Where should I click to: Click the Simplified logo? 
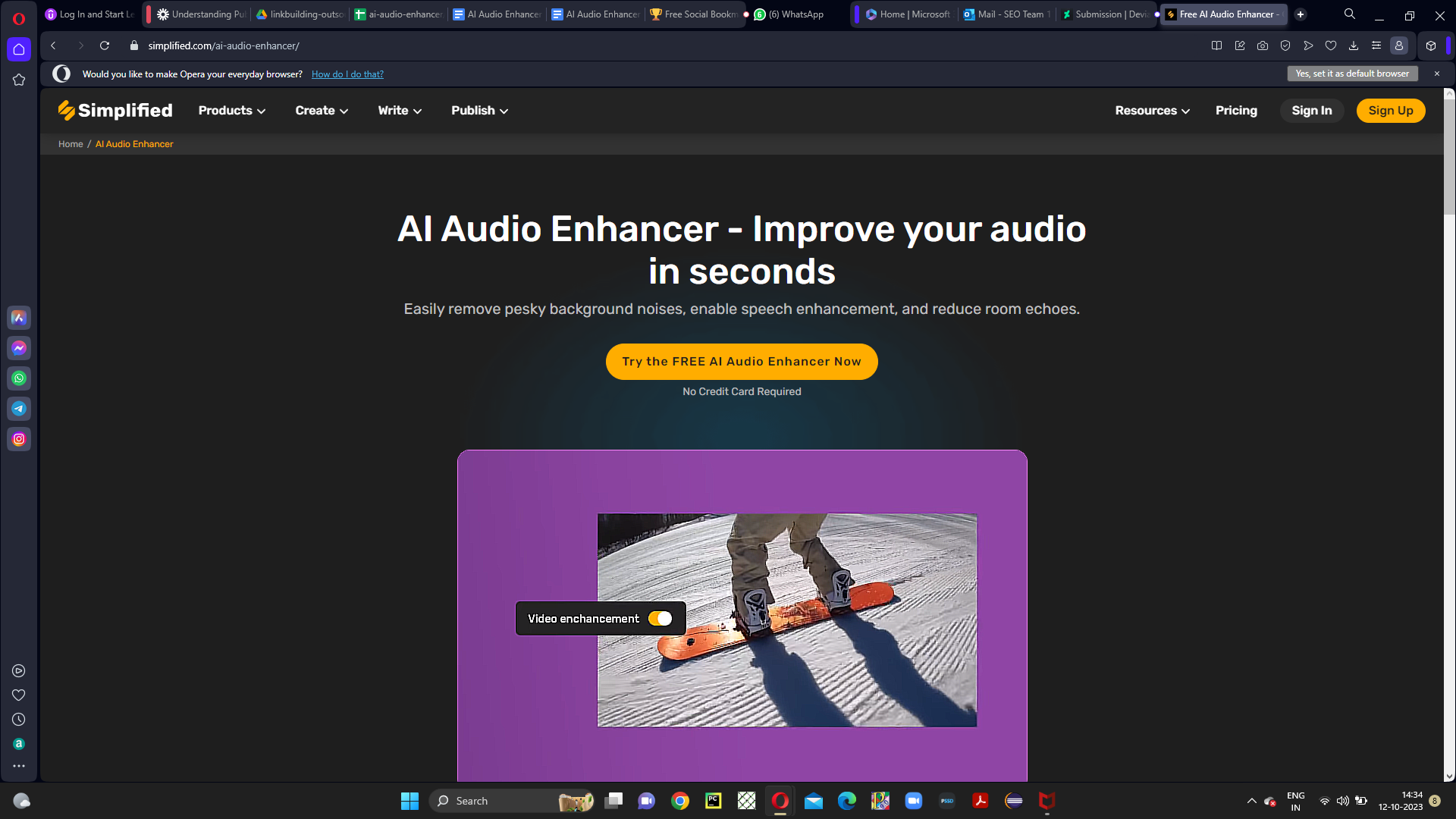click(x=115, y=111)
